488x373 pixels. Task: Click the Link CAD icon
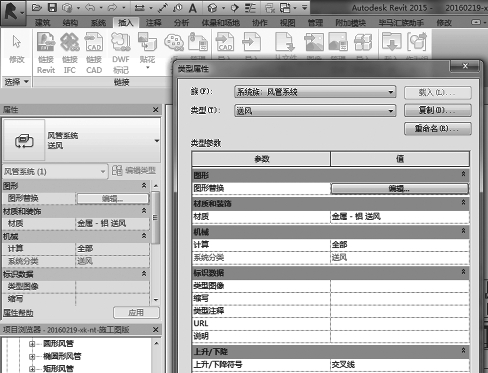(94, 42)
